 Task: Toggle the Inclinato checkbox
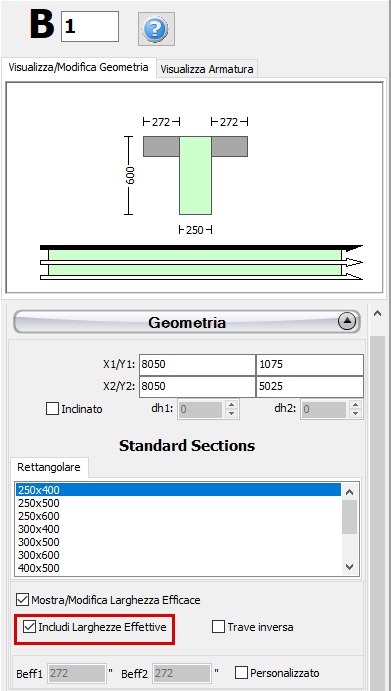(x=52, y=409)
